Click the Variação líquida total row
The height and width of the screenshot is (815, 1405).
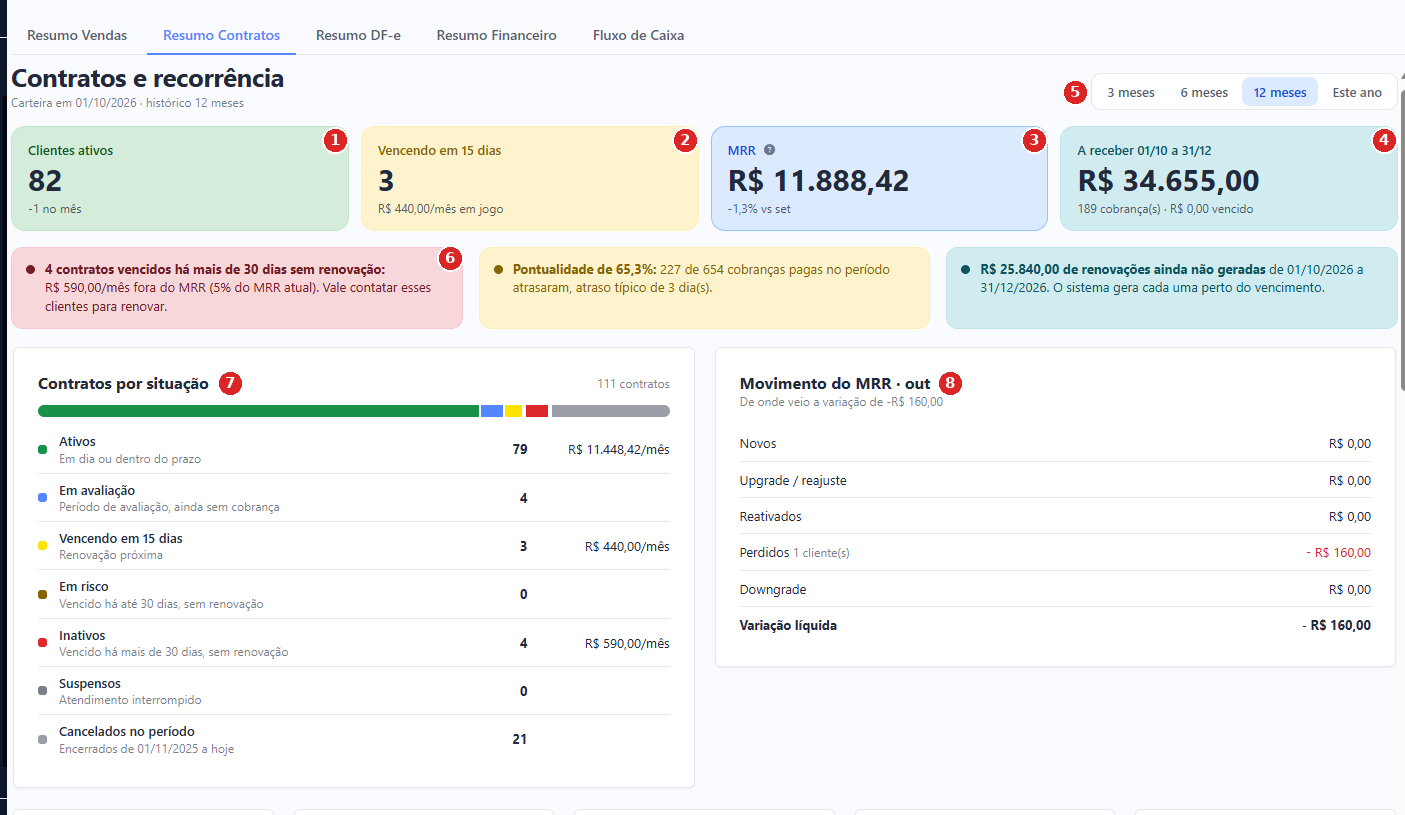coord(1055,626)
